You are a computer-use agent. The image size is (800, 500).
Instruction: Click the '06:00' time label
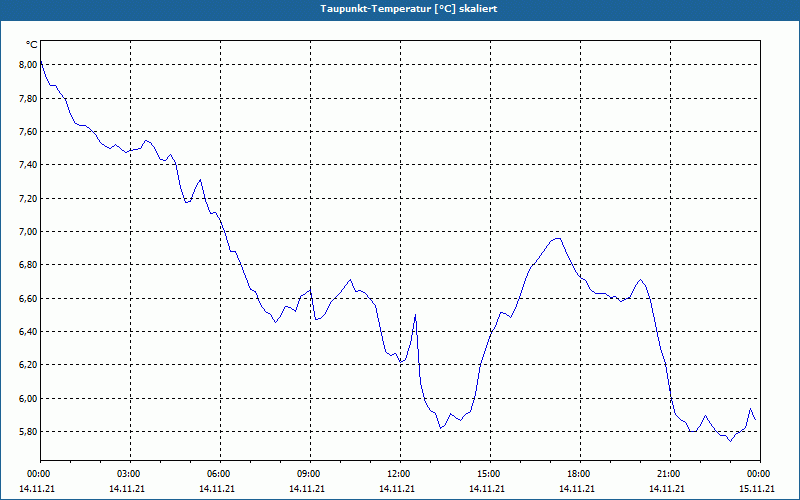coord(220,474)
